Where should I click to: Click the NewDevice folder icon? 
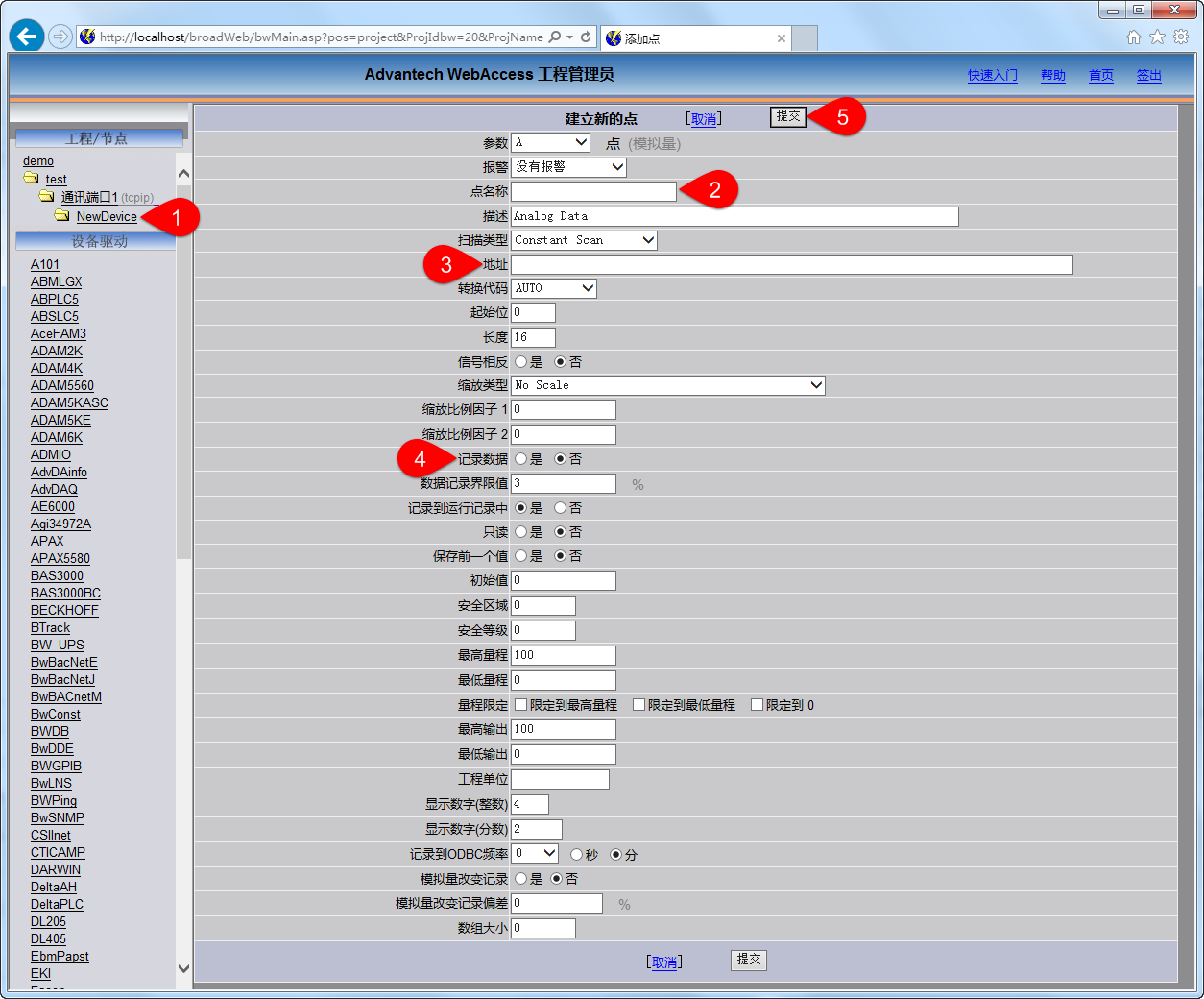[62, 216]
